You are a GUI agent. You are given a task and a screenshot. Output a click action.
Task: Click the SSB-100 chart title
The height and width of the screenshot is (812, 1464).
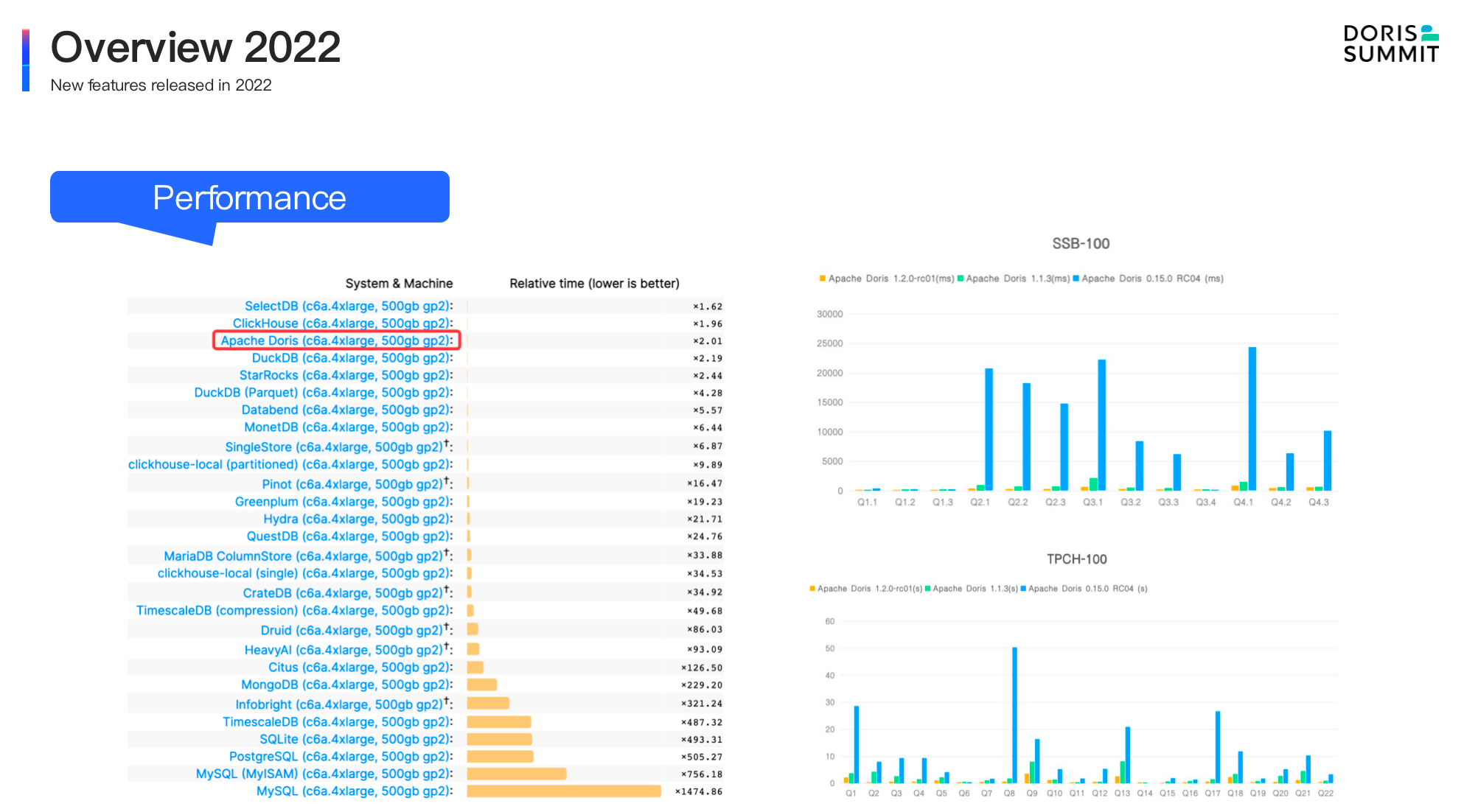(x=1081, y=244)
